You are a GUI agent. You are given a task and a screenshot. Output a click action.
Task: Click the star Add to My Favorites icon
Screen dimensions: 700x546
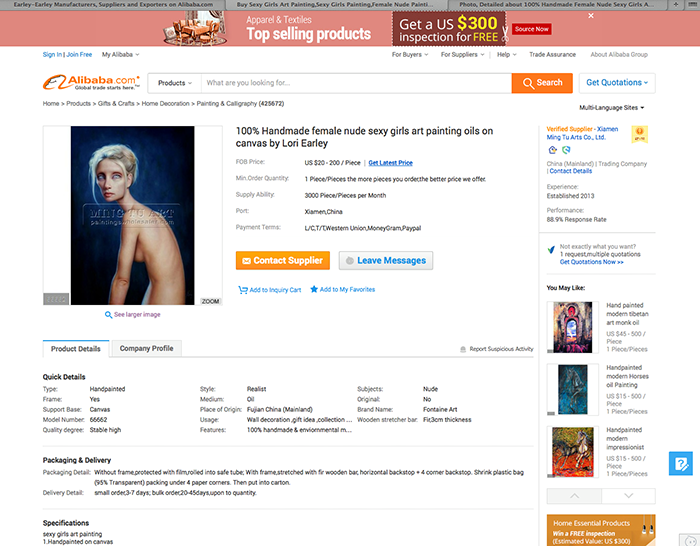pos(314,289)
